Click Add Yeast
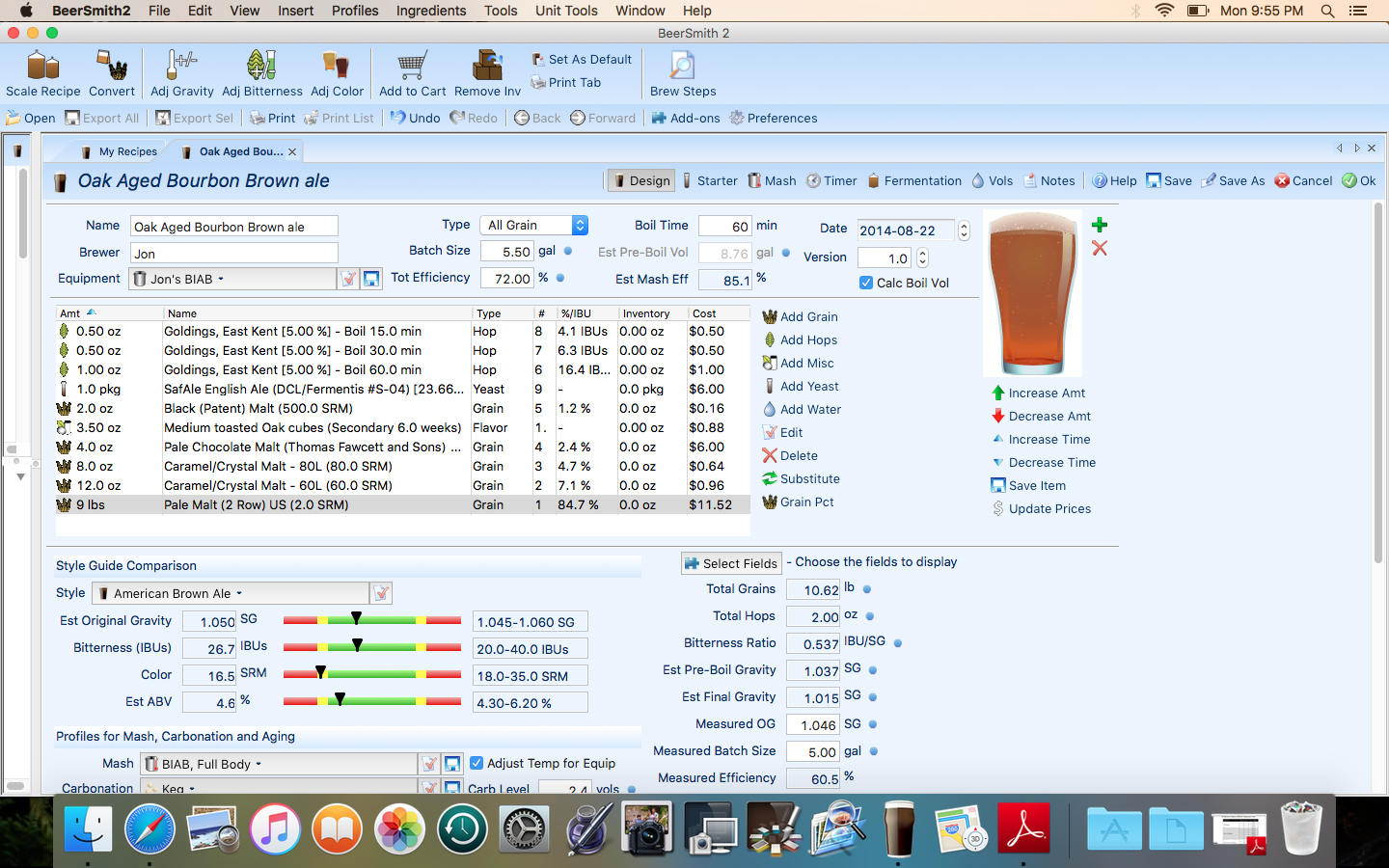The image size is (1389, 868). click(x=801, y=386)
